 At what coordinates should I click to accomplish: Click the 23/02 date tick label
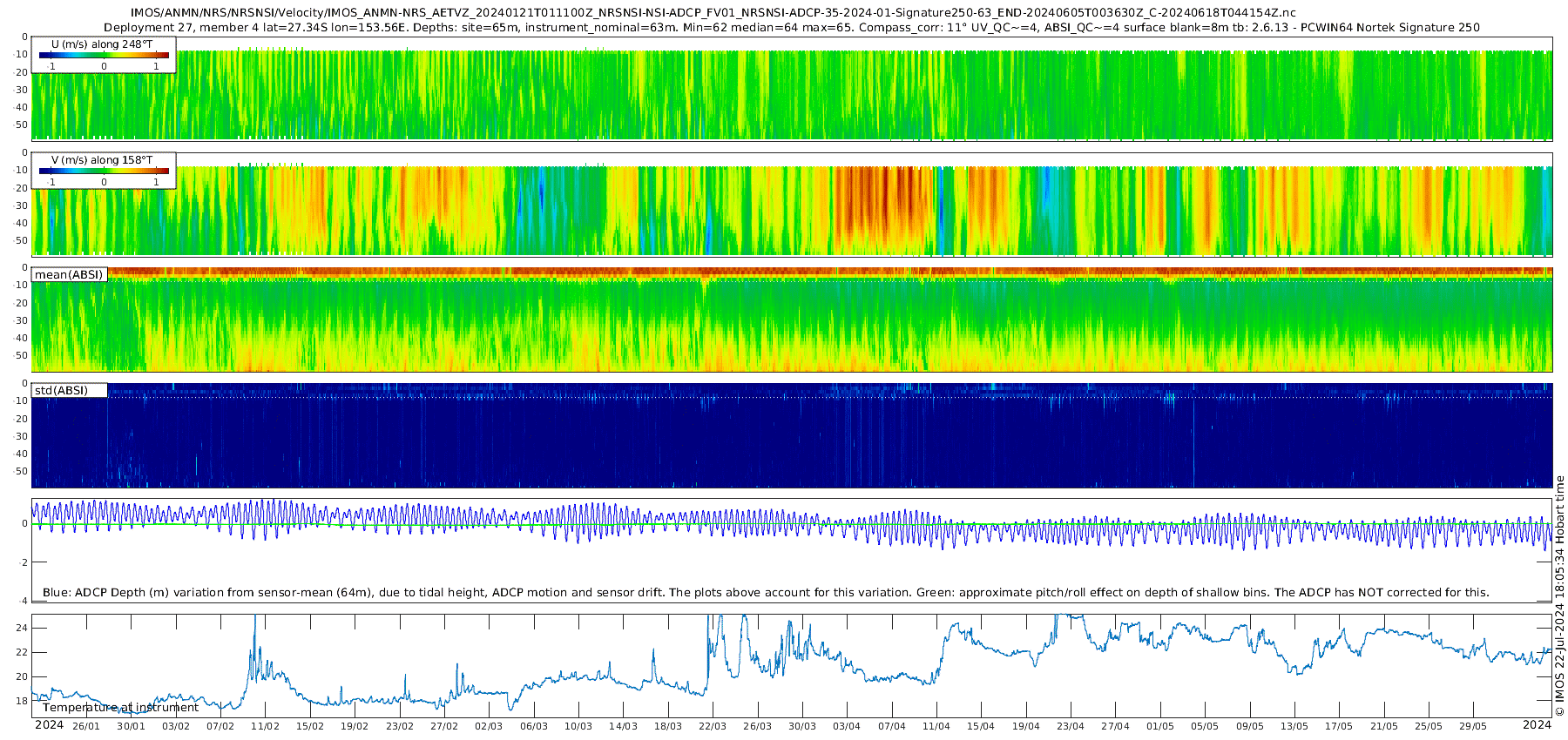(x=400, y=726)
